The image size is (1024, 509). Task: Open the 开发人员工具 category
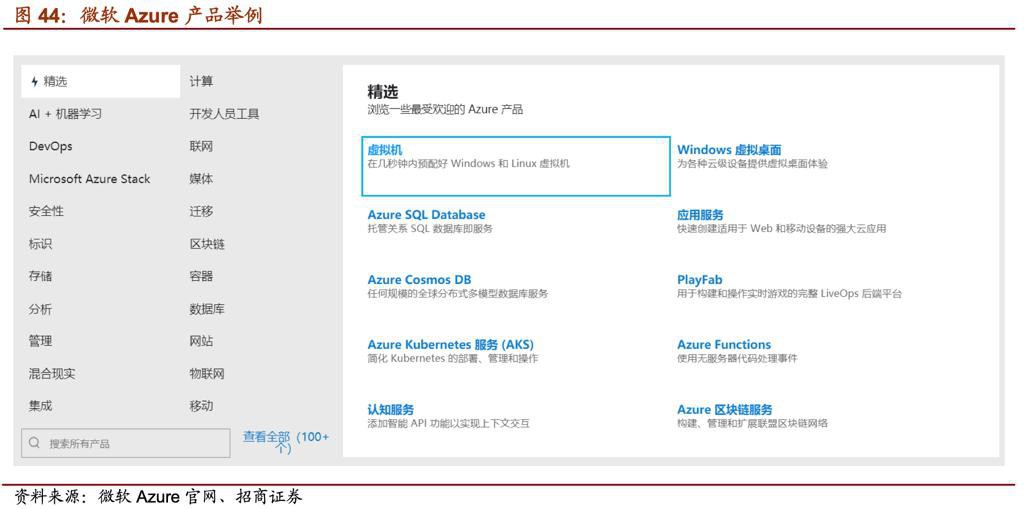(225, 114)
